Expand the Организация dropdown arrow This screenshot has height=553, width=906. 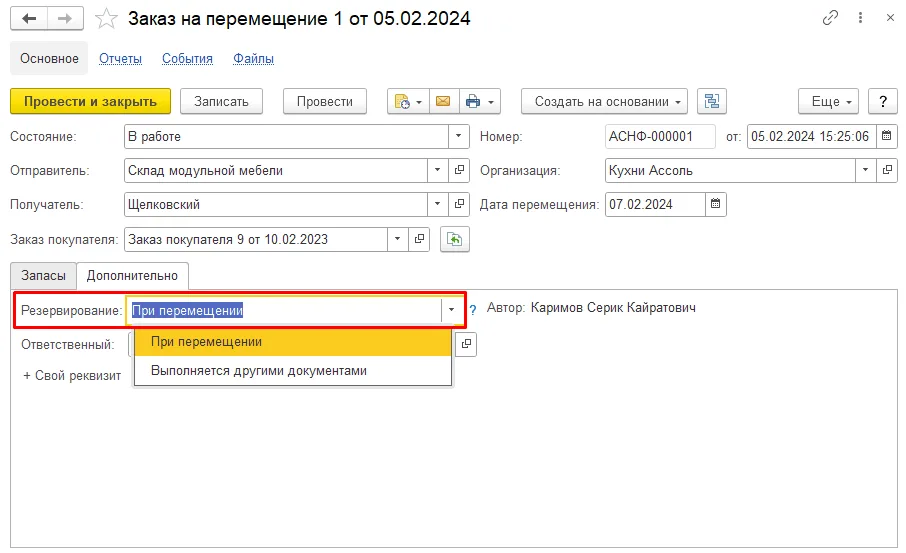point(865,170)
